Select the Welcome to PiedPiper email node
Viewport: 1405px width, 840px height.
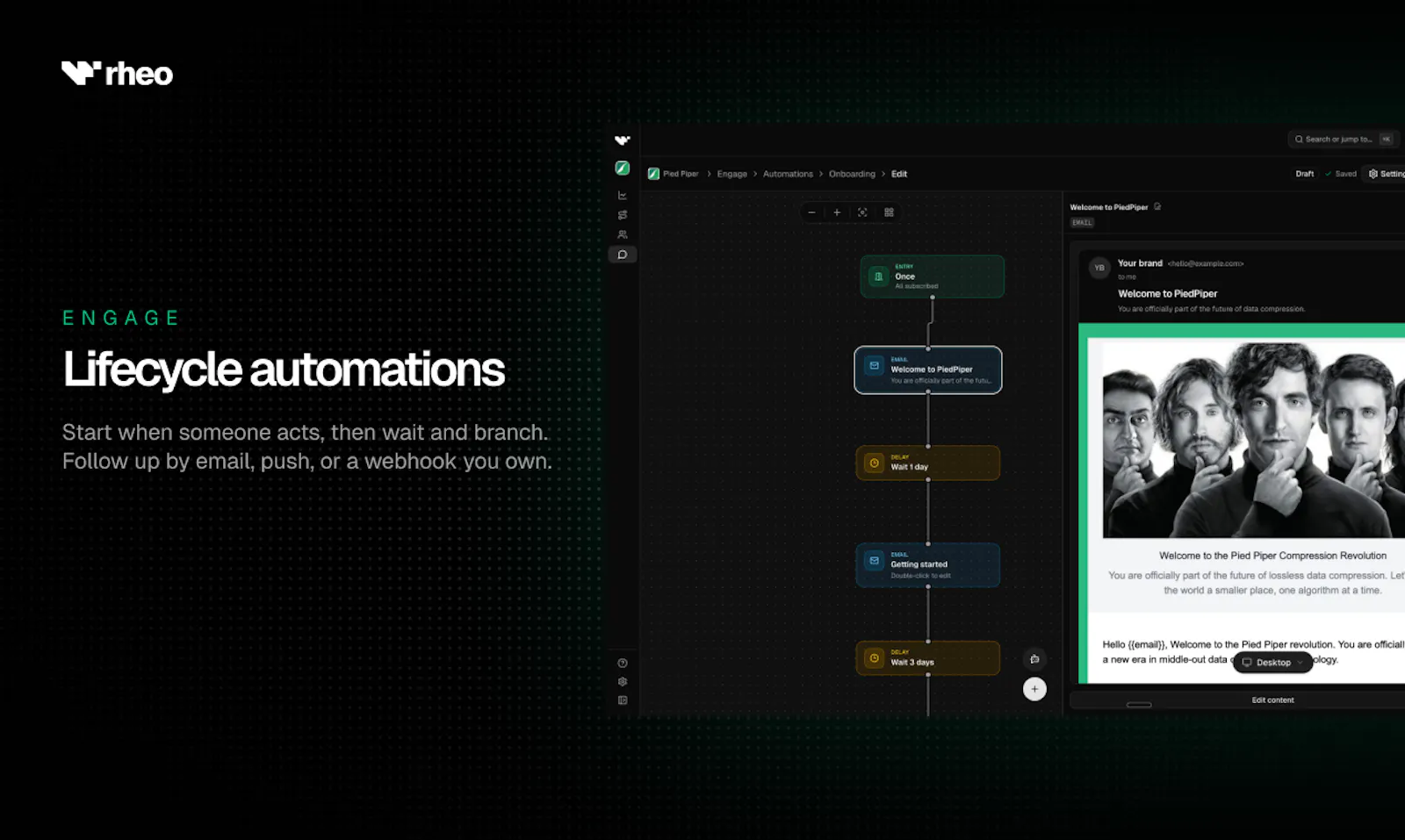[928, 370]
